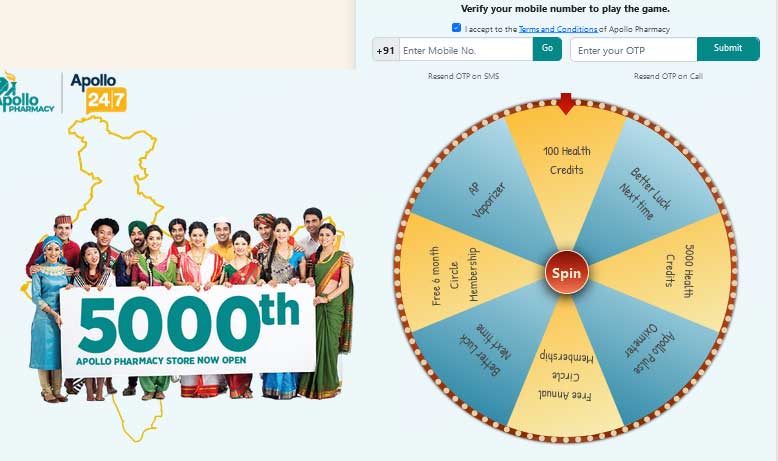Uncheck the Terms and Conditions acceptance checkbox
The width and height of the screenshot is (778, 461).
tap(456, 28)
